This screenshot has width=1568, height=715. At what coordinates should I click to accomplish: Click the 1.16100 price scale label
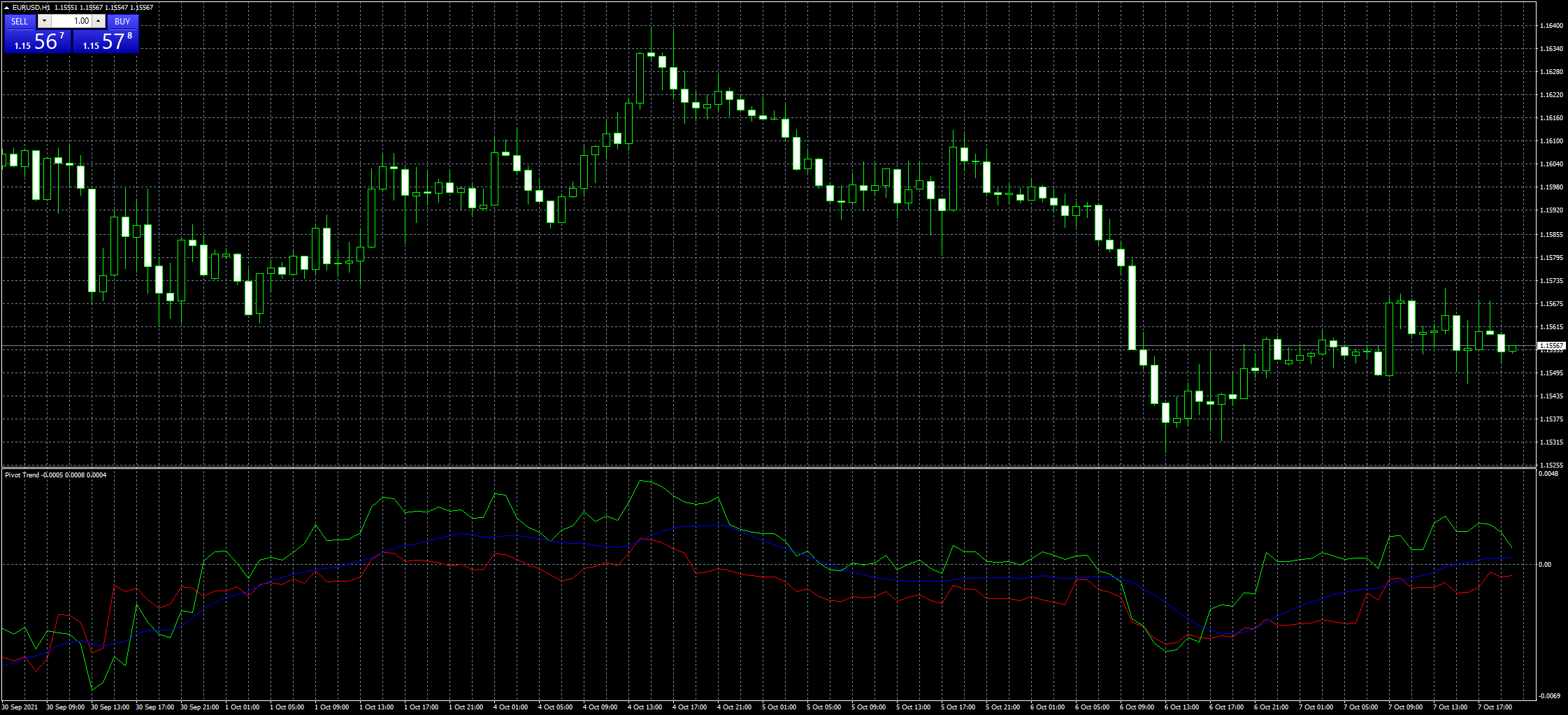tap(1551, 140)
